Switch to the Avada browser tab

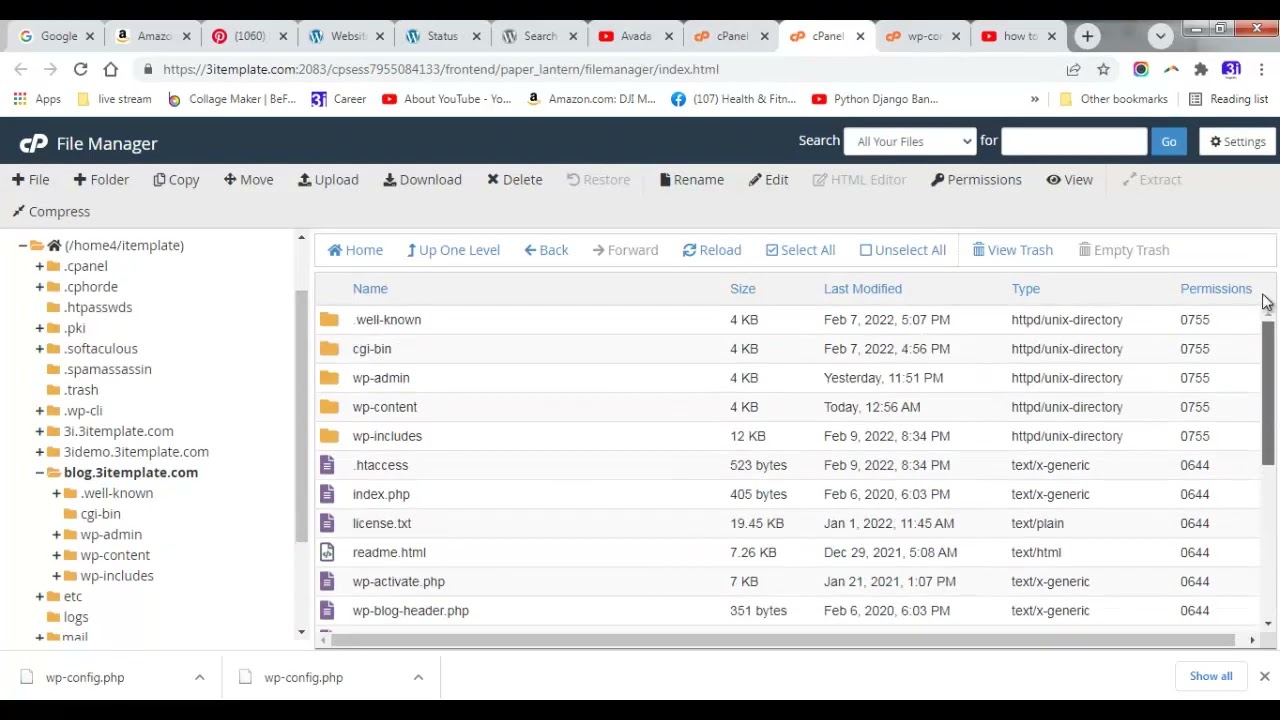tap(635, 36)
